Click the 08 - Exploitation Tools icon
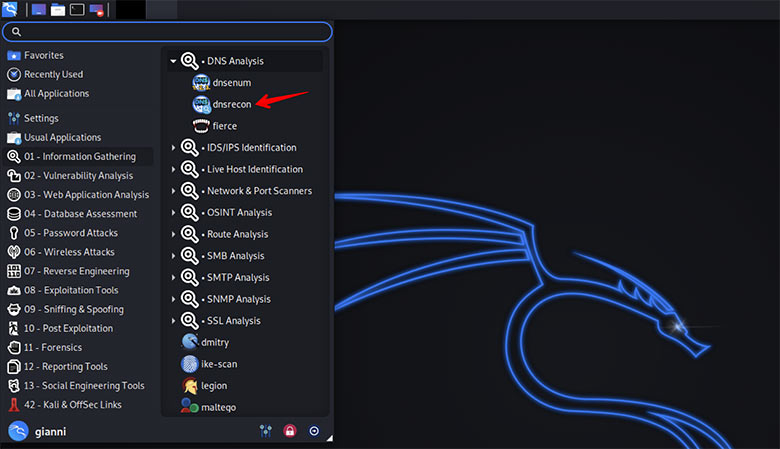This screenshot has width=780, height=449. [x=13, y=290]
